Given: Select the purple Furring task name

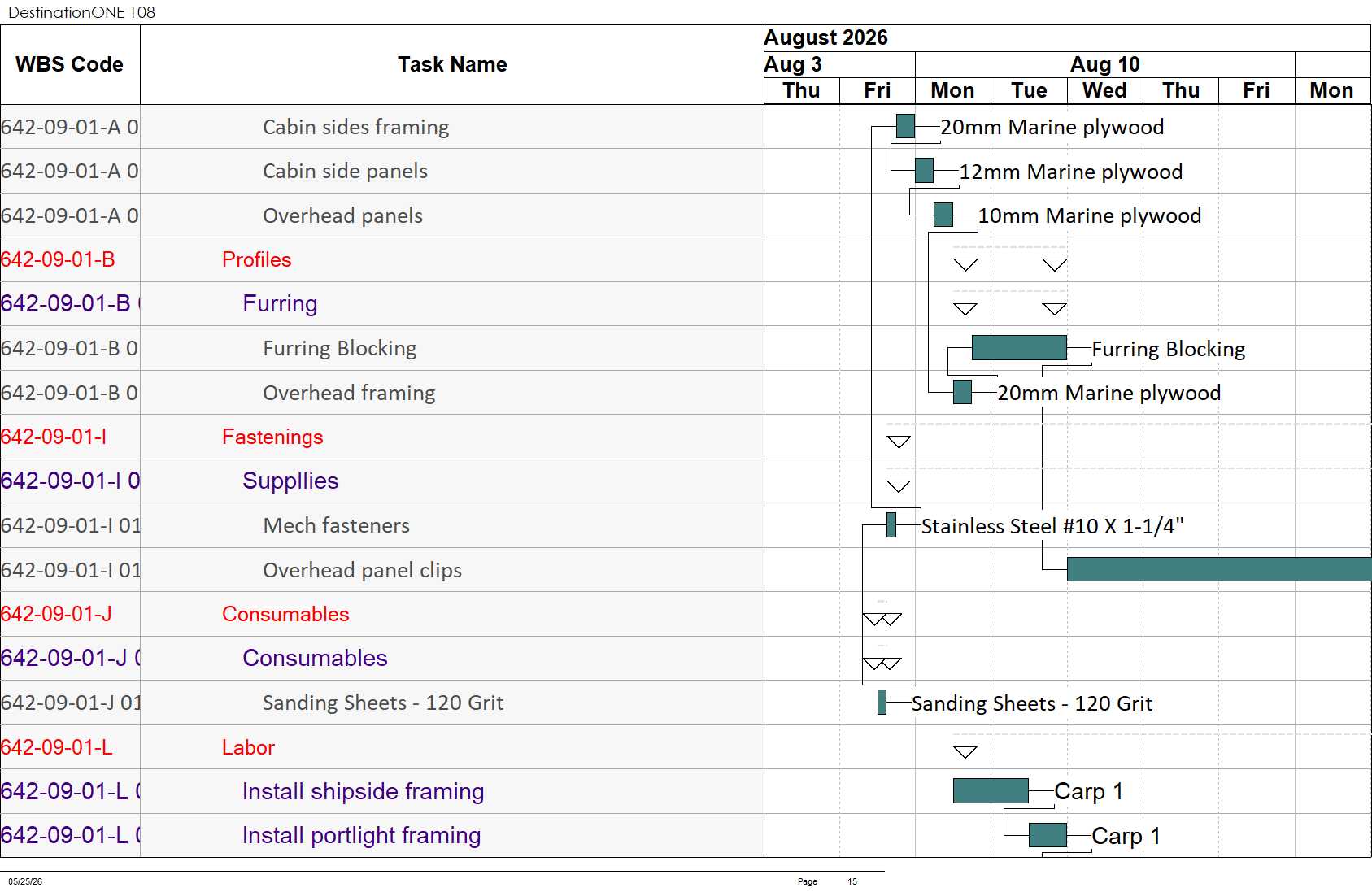Looking at the screenshot, I should (x=280, y=303).
